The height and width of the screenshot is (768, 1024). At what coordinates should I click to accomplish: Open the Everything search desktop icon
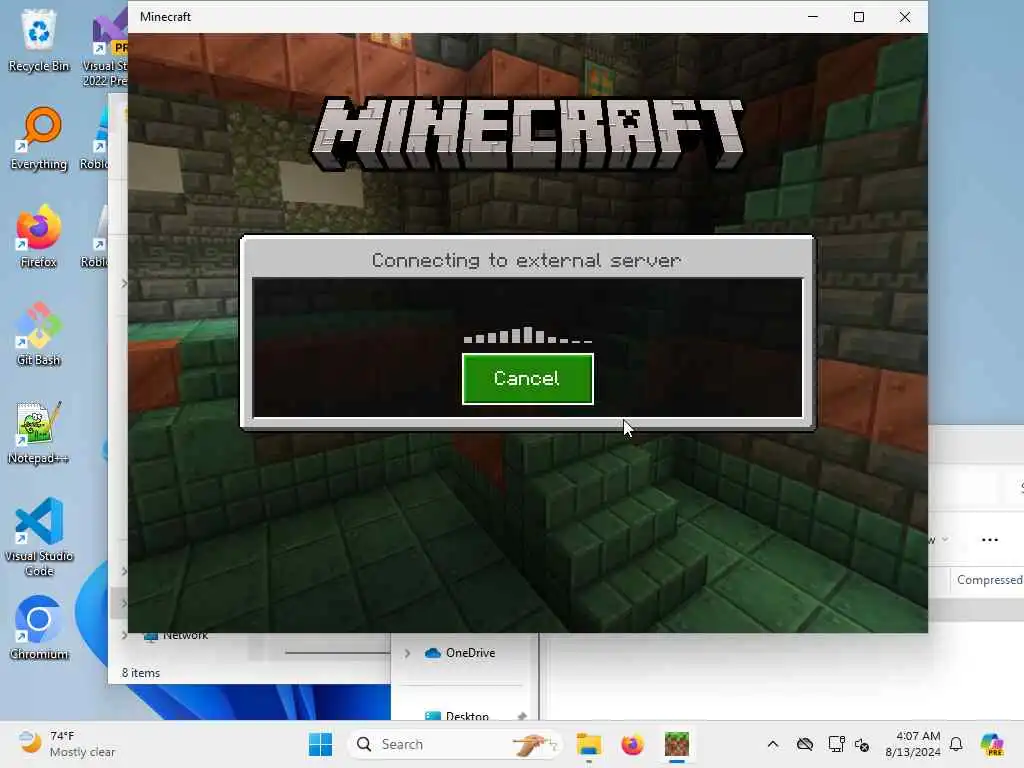[39, 138]
